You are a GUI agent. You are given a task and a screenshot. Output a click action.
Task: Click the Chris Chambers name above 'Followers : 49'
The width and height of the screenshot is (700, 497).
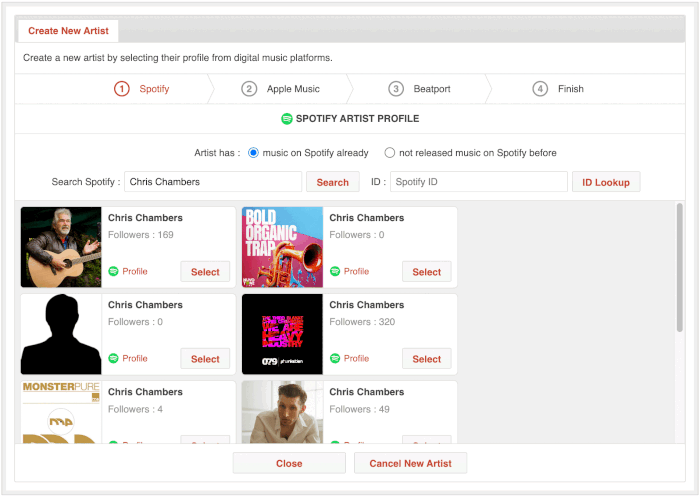coord(367,392)
